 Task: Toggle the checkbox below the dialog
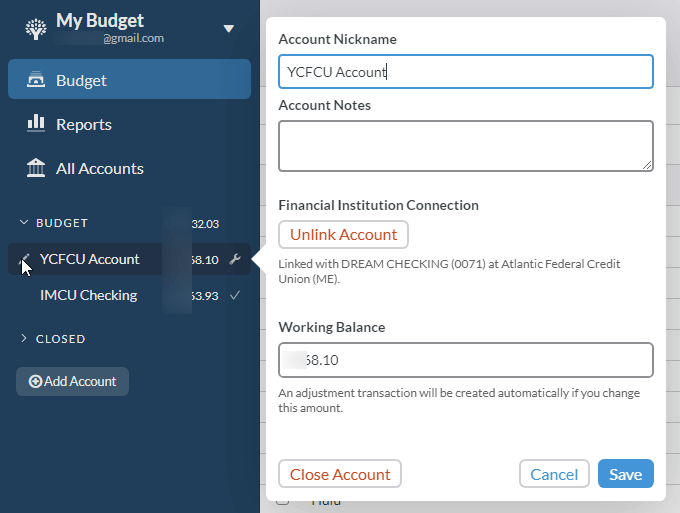point(282,500)
